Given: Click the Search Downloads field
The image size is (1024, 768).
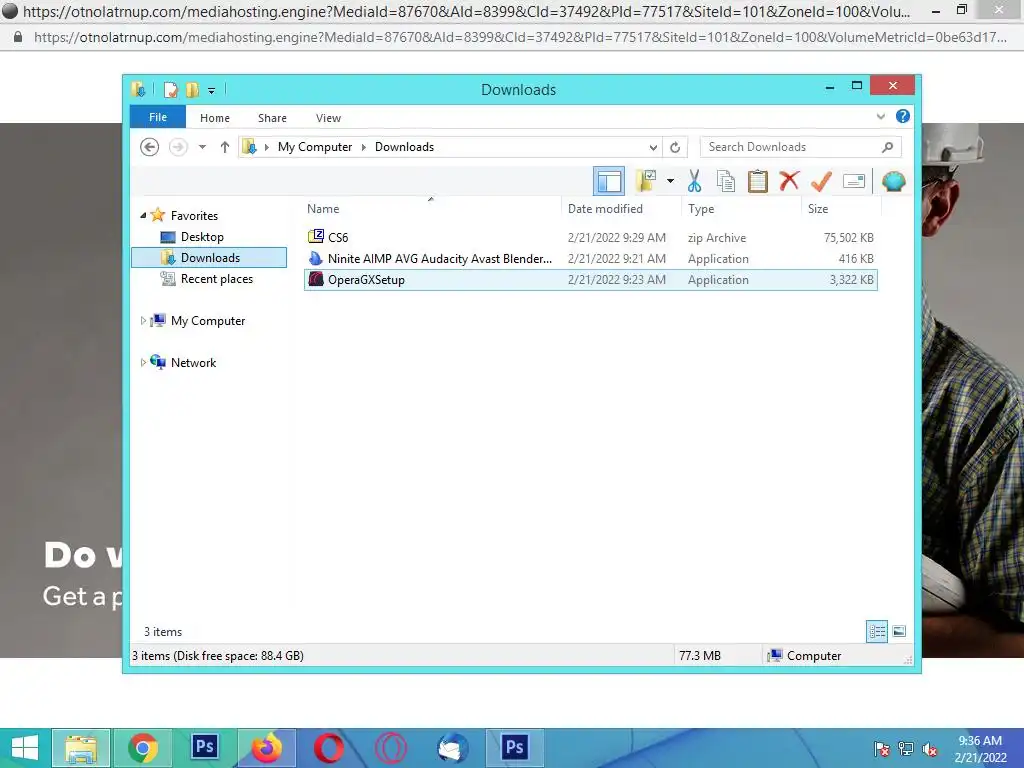Looking at the screenshot, I should coord(800,147).
